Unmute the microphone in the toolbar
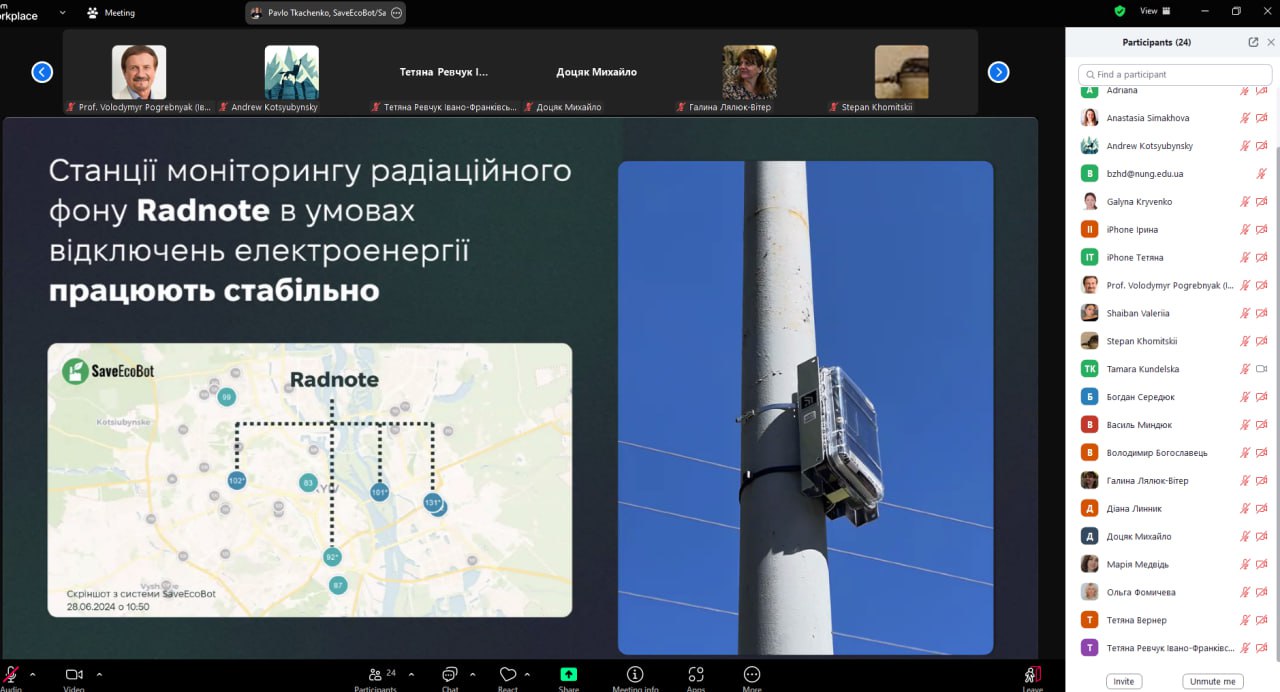 [x=12, y=675]
